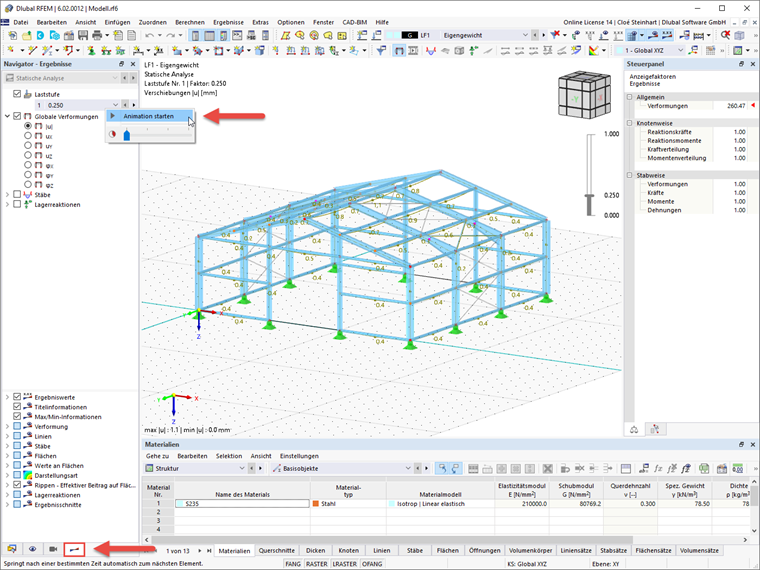This screenshot has height=570, width=760.
Task: Click the fx formula icon in Materialien toolbar
Action: (x=658, y=469)
